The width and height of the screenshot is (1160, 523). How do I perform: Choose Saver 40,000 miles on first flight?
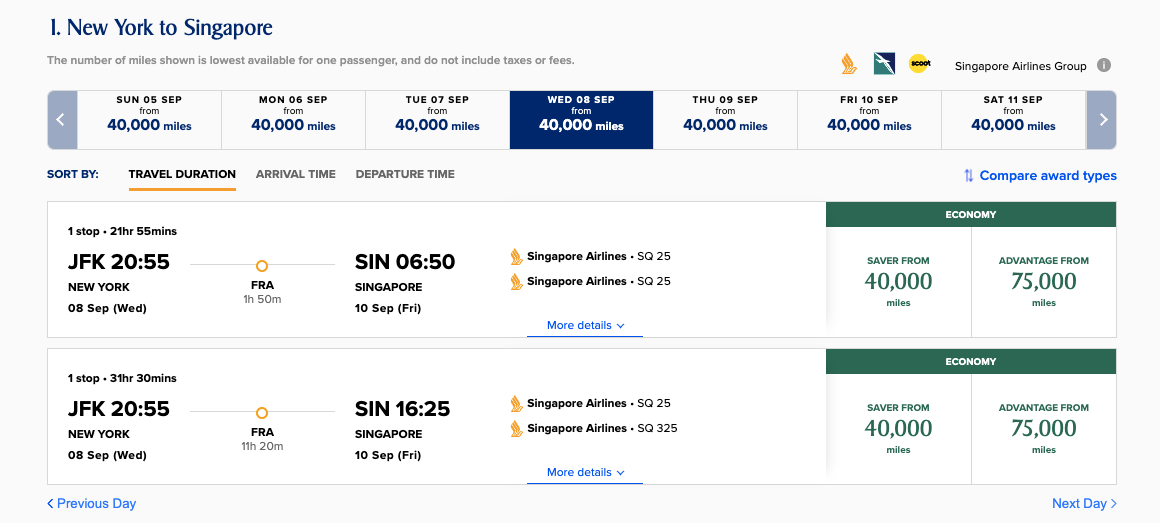click(898, 282)
